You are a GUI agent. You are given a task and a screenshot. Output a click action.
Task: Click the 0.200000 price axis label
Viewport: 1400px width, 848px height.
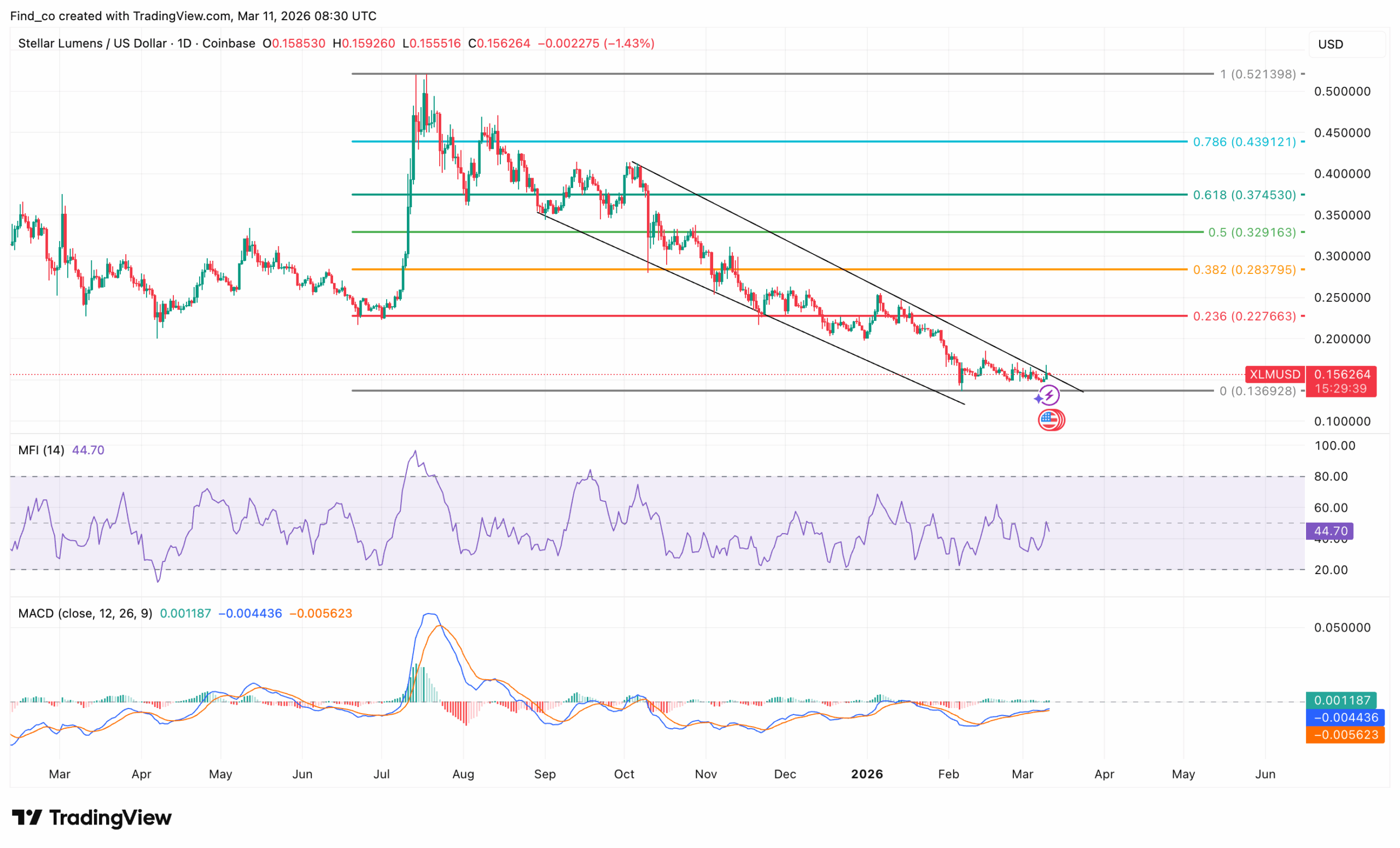(x=1342, y=339)
